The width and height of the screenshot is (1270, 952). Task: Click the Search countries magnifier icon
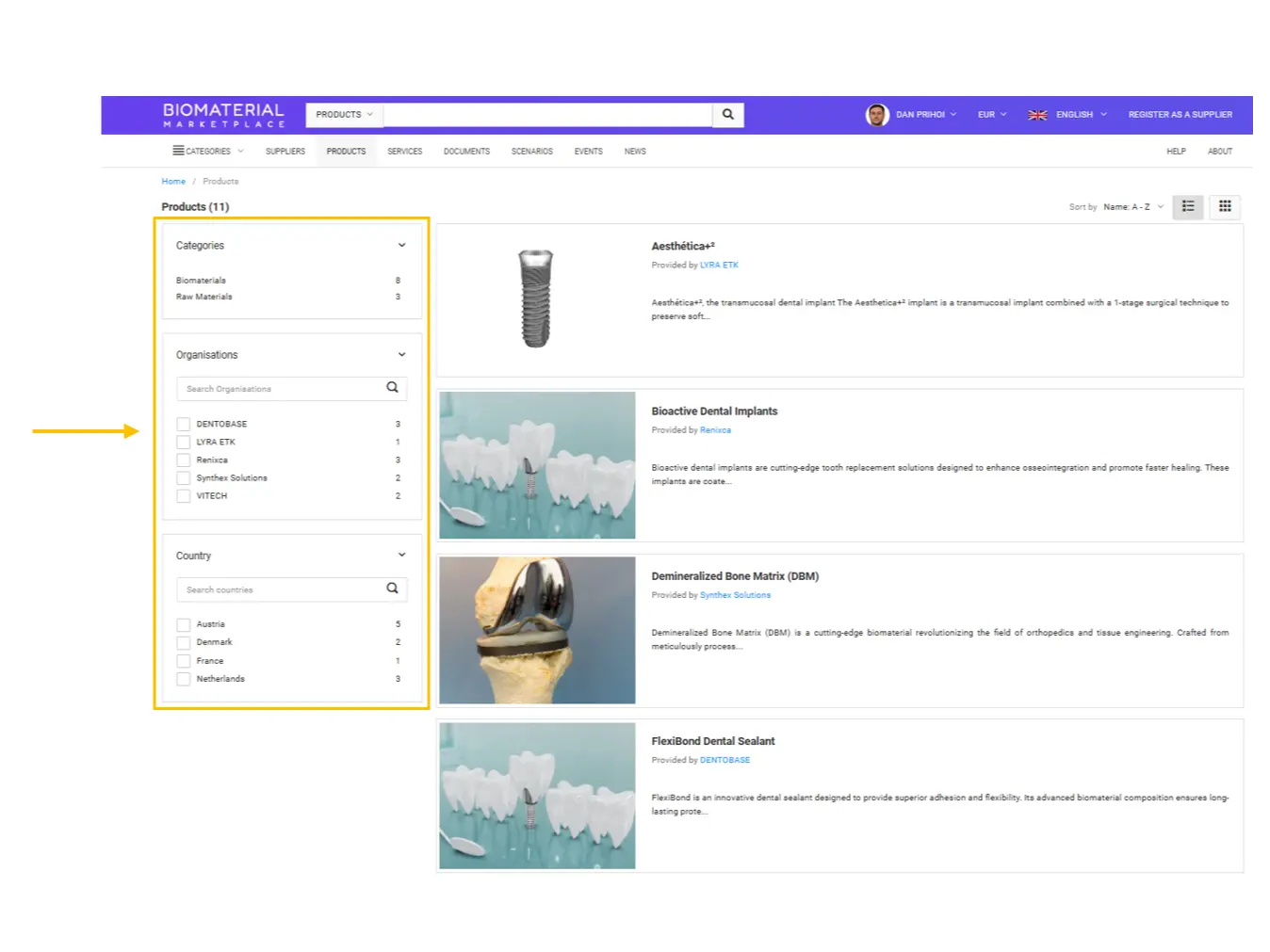point(393,589)
